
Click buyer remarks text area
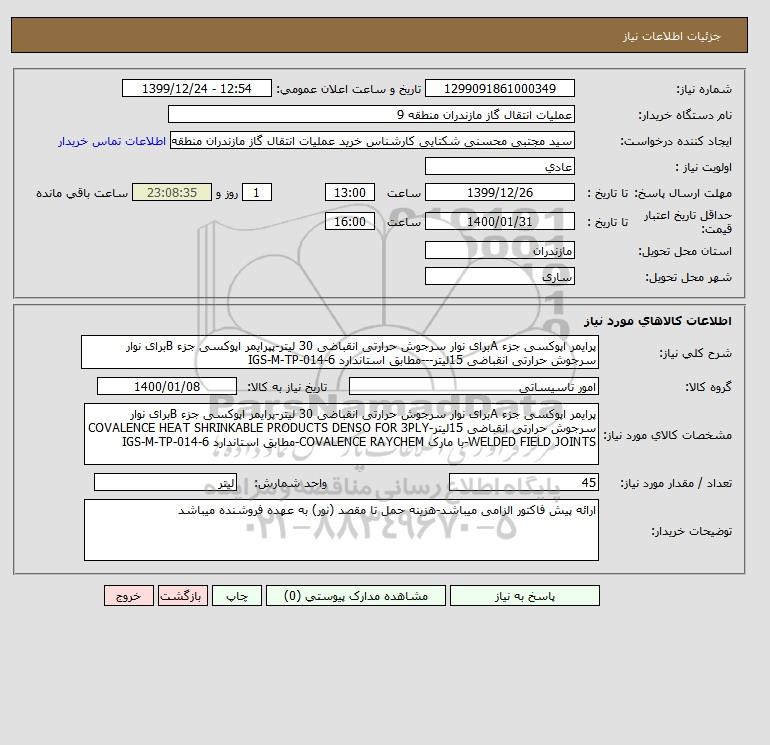(x=341, y=530)
